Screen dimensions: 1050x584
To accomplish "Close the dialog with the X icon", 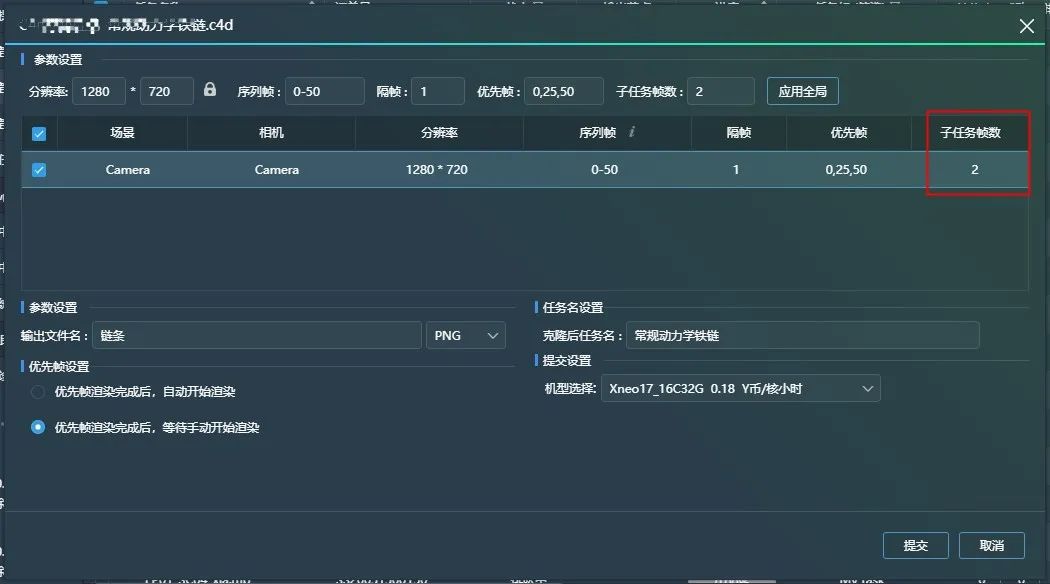I will [x=1026, y=26].
